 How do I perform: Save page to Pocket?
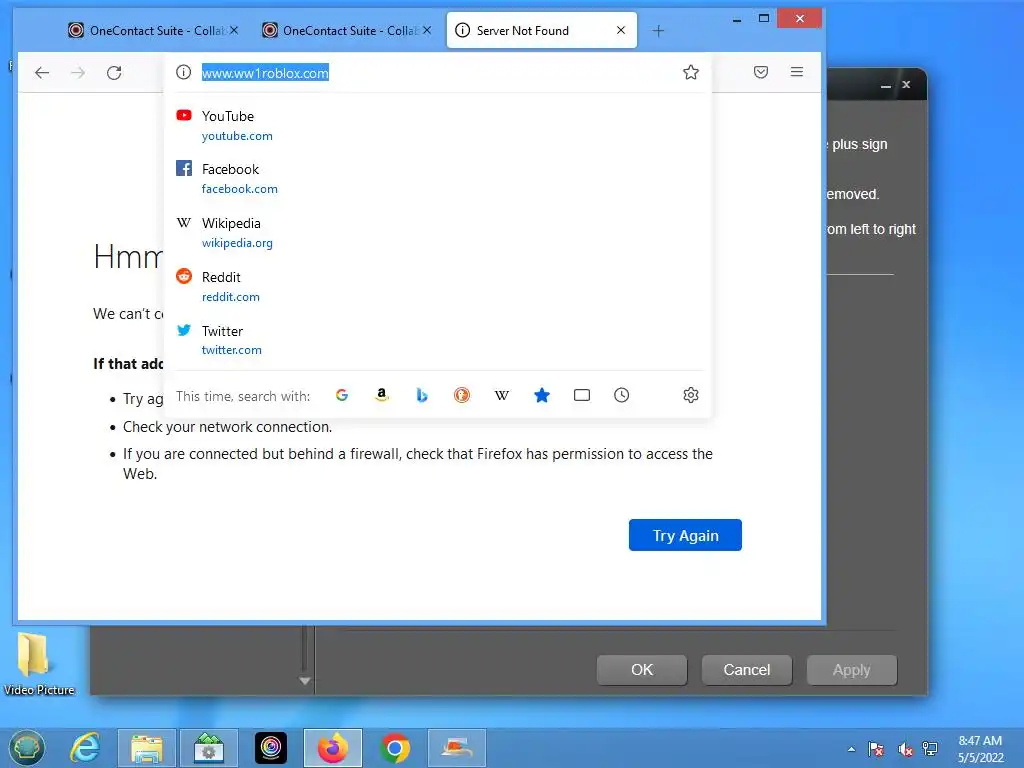pyautogui.click(x=761, y=72)
